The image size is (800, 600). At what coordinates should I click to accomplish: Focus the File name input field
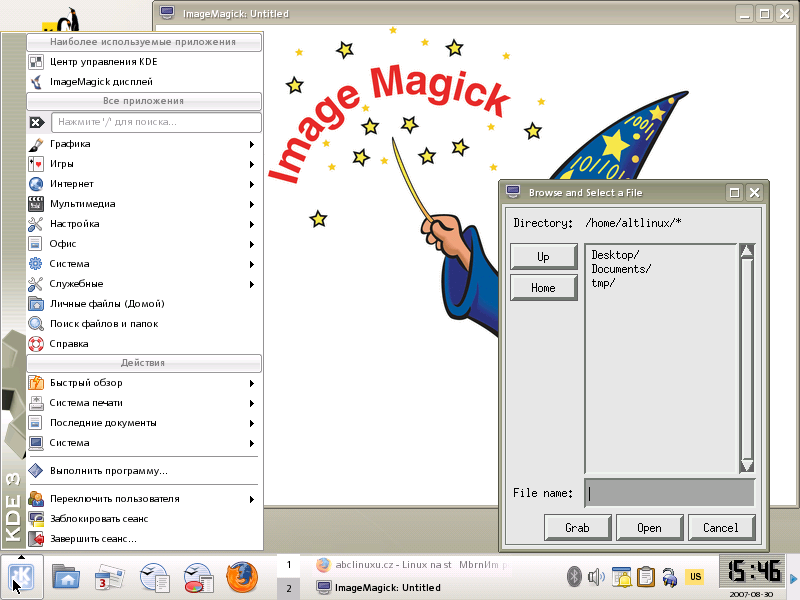pyautogui.click(x=669, y=493)
